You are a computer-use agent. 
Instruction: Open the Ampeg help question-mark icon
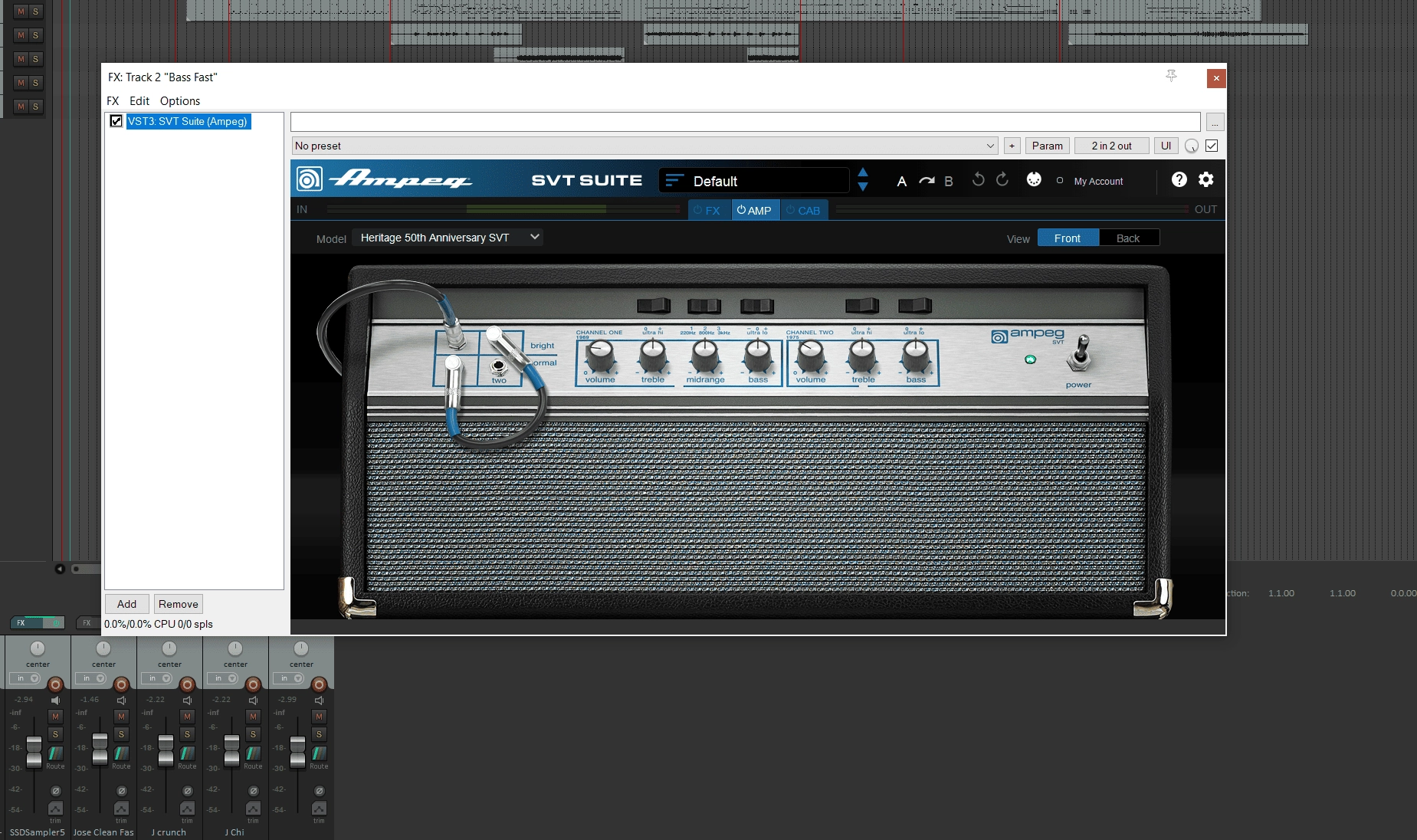tap(1179, 179)
